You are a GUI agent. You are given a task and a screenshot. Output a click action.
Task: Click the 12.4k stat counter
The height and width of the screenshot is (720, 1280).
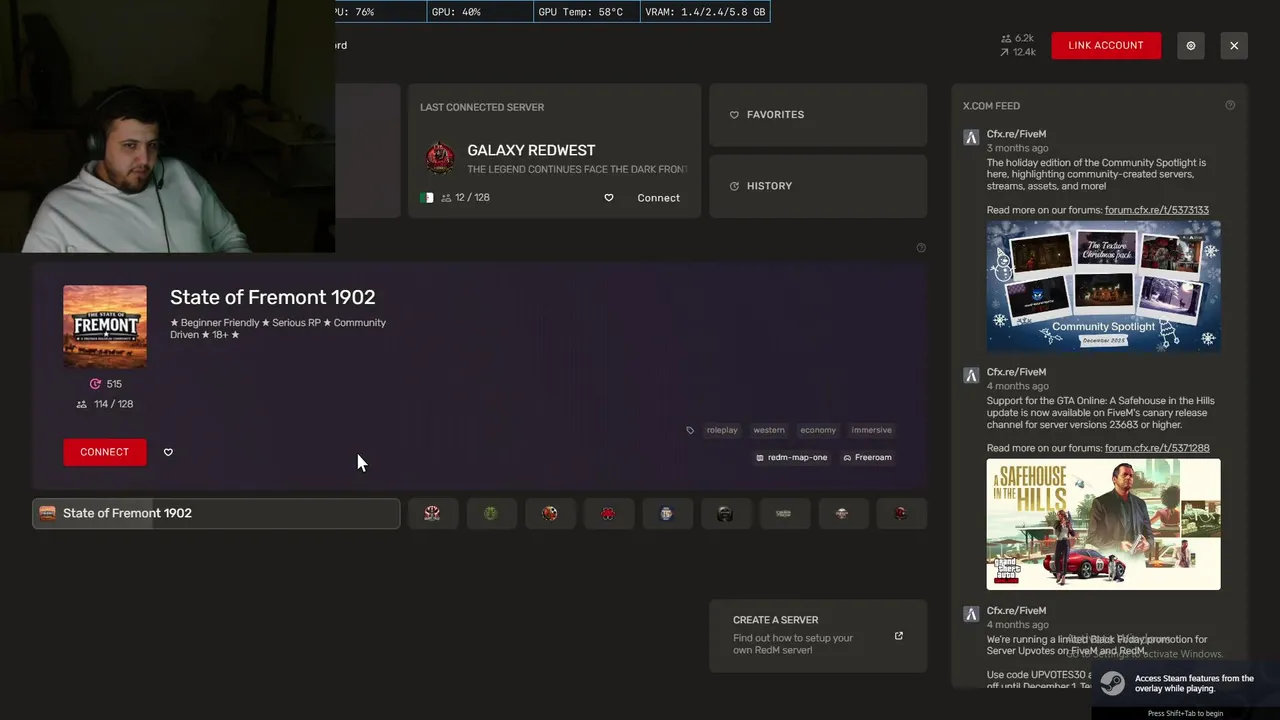1017,52
